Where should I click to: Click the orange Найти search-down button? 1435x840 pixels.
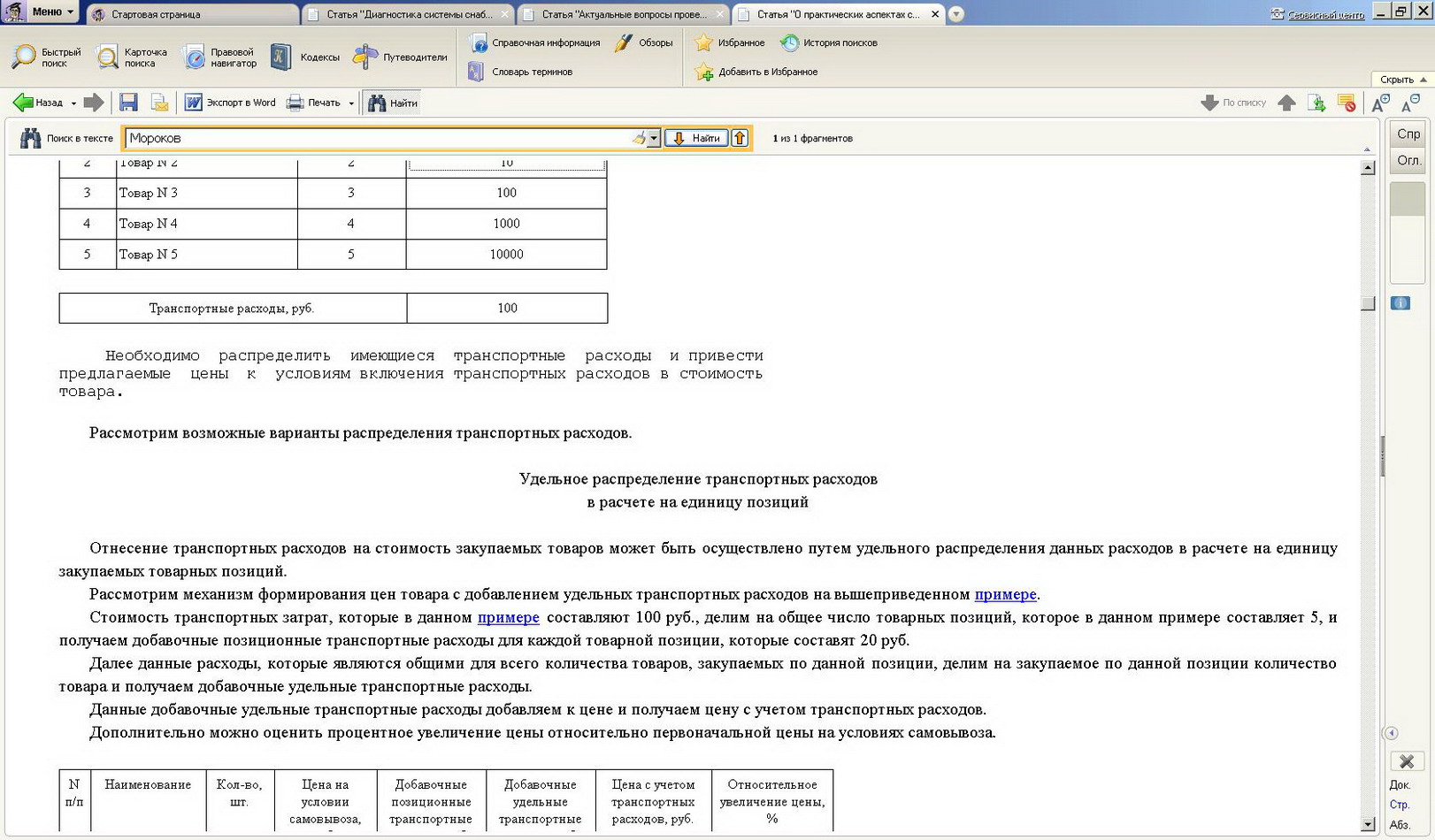(696, 138)
